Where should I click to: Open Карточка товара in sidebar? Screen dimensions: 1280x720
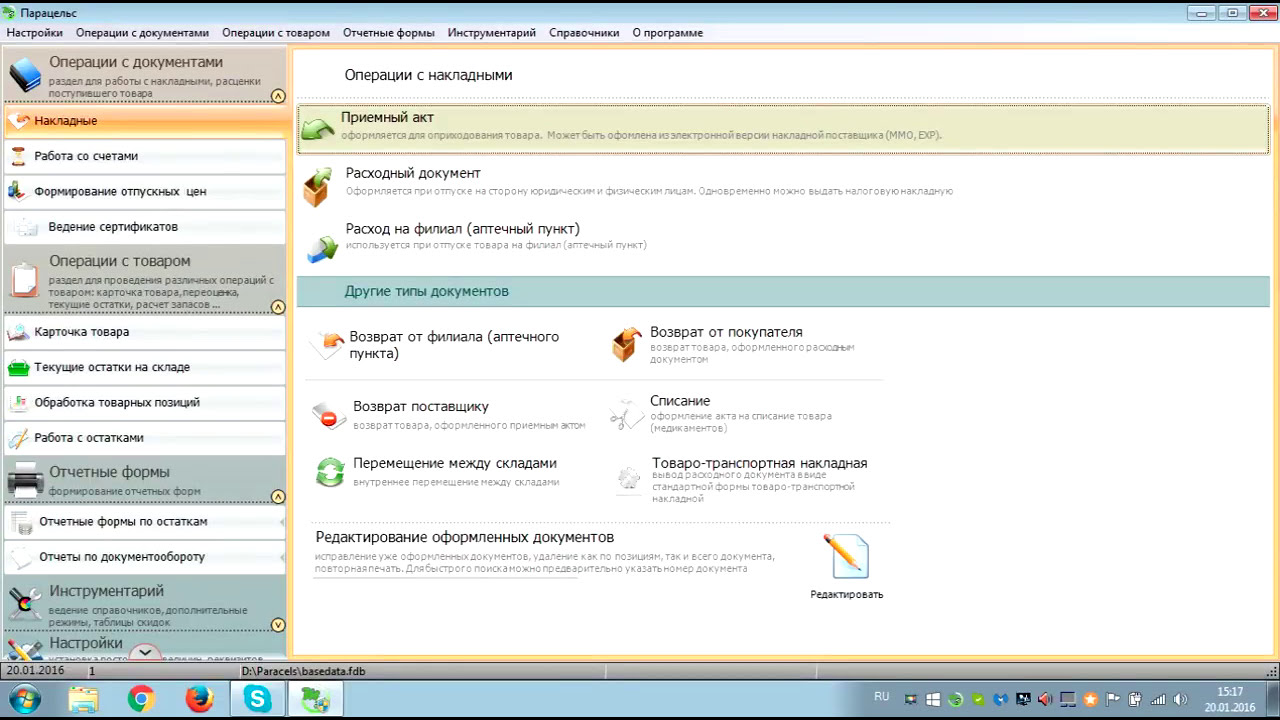tap(145, 332)
